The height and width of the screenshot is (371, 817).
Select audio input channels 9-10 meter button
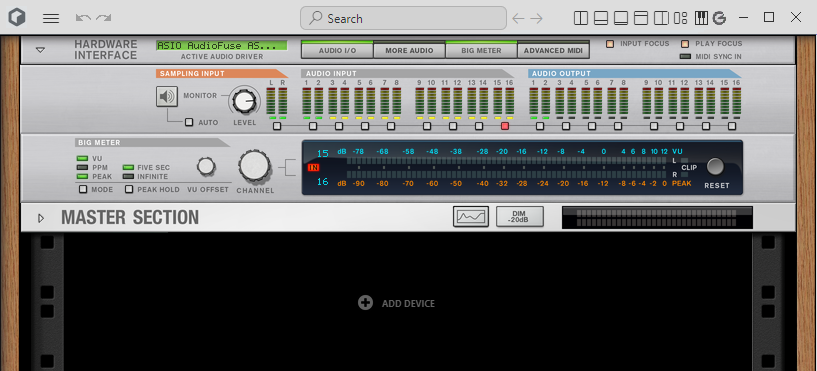pos(427,126)
